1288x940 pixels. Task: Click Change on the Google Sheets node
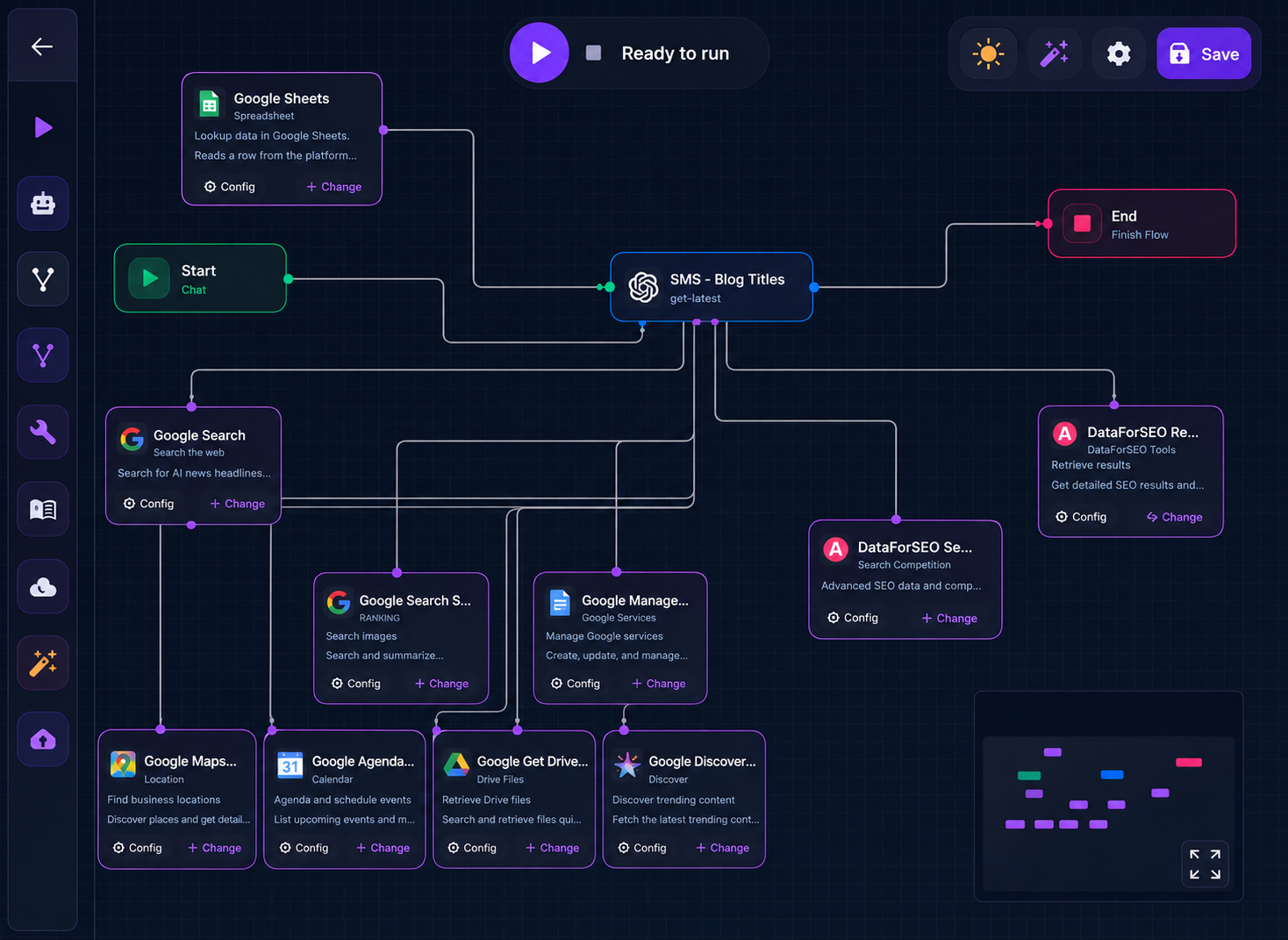334,187
